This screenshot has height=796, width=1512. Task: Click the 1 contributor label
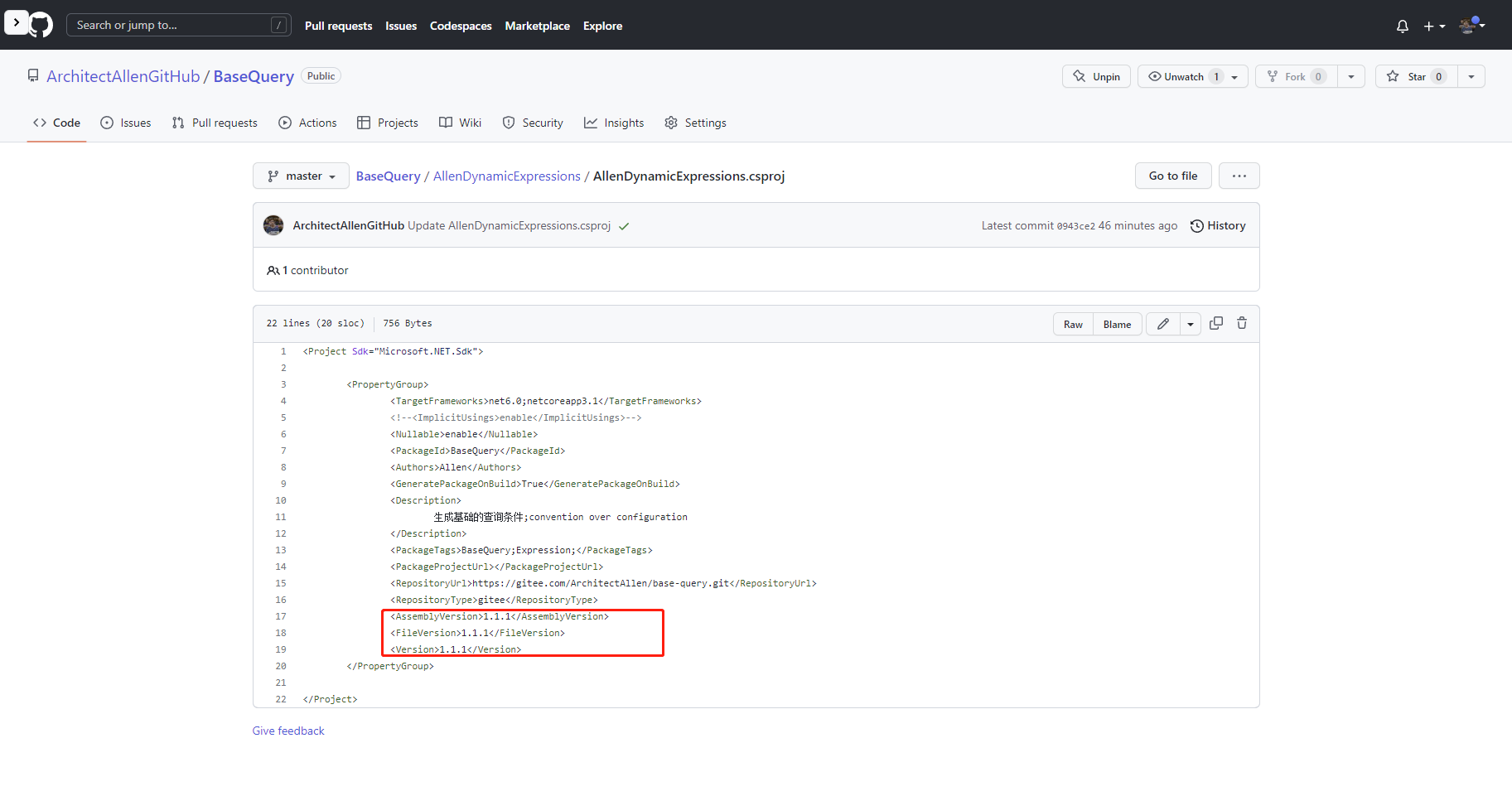click(x=307, y=270)
